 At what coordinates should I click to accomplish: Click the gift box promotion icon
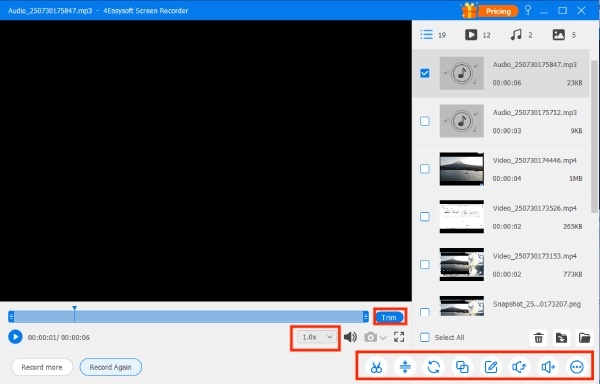click(469, 10)
